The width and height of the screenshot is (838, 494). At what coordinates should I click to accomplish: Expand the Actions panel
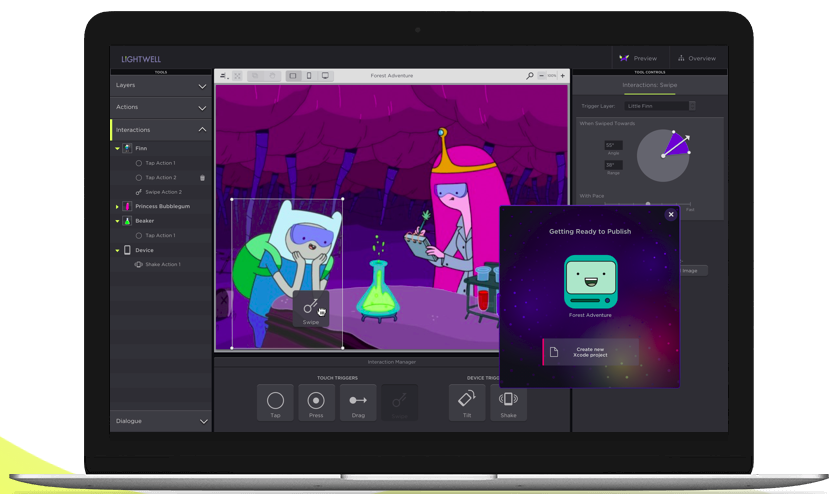tap(160, 107)
